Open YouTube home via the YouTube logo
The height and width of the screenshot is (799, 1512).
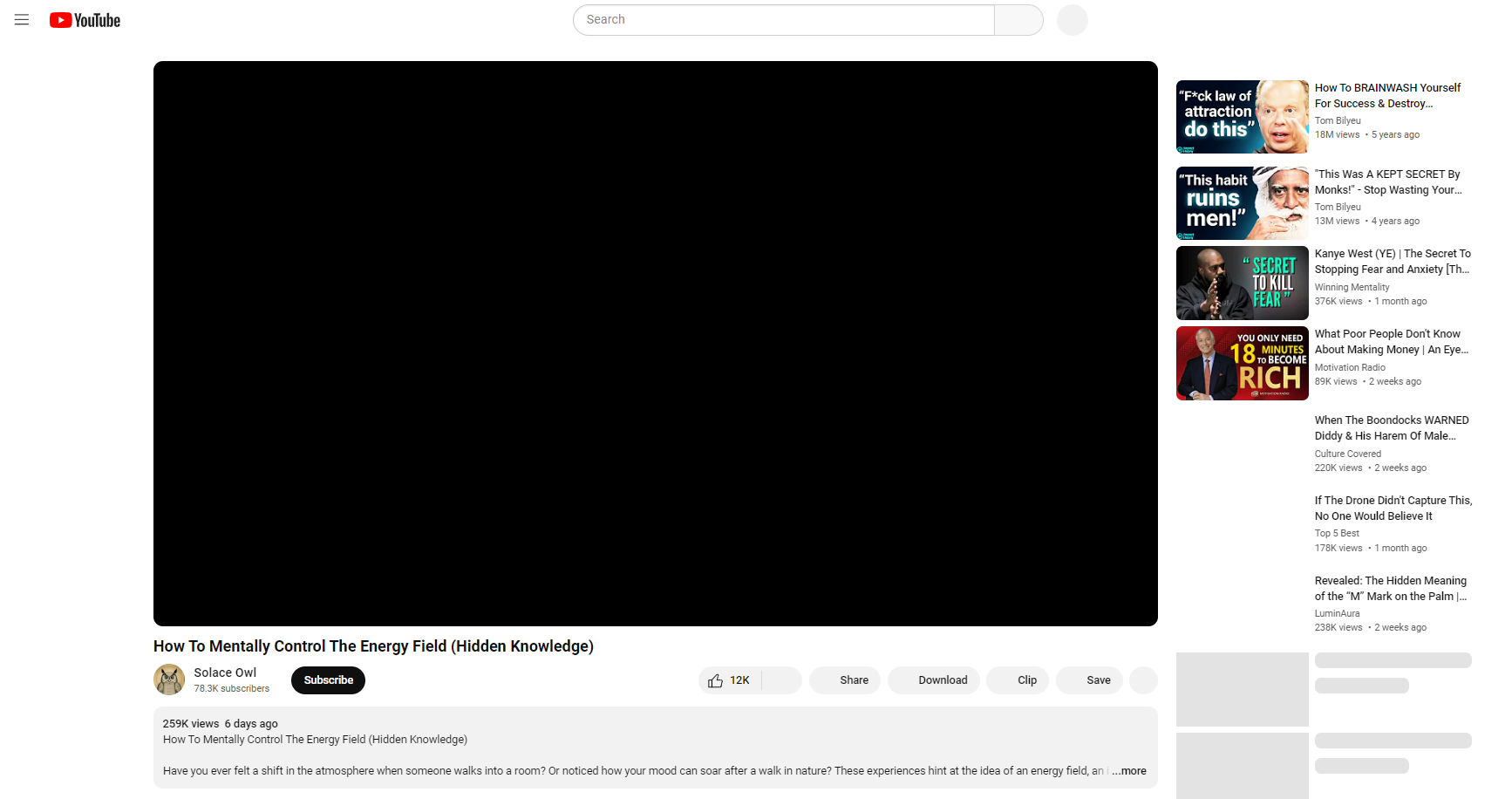click(x=85, y=19)
